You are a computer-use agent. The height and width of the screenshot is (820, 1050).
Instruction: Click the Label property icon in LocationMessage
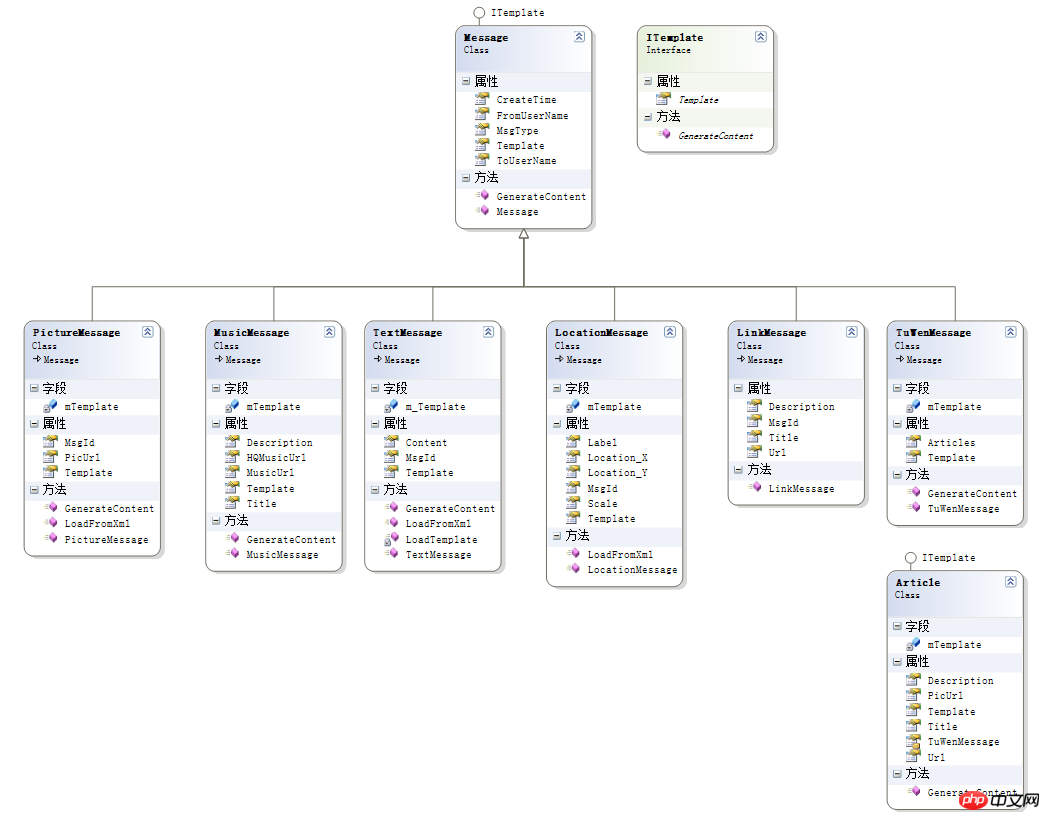tap(573, 442)
